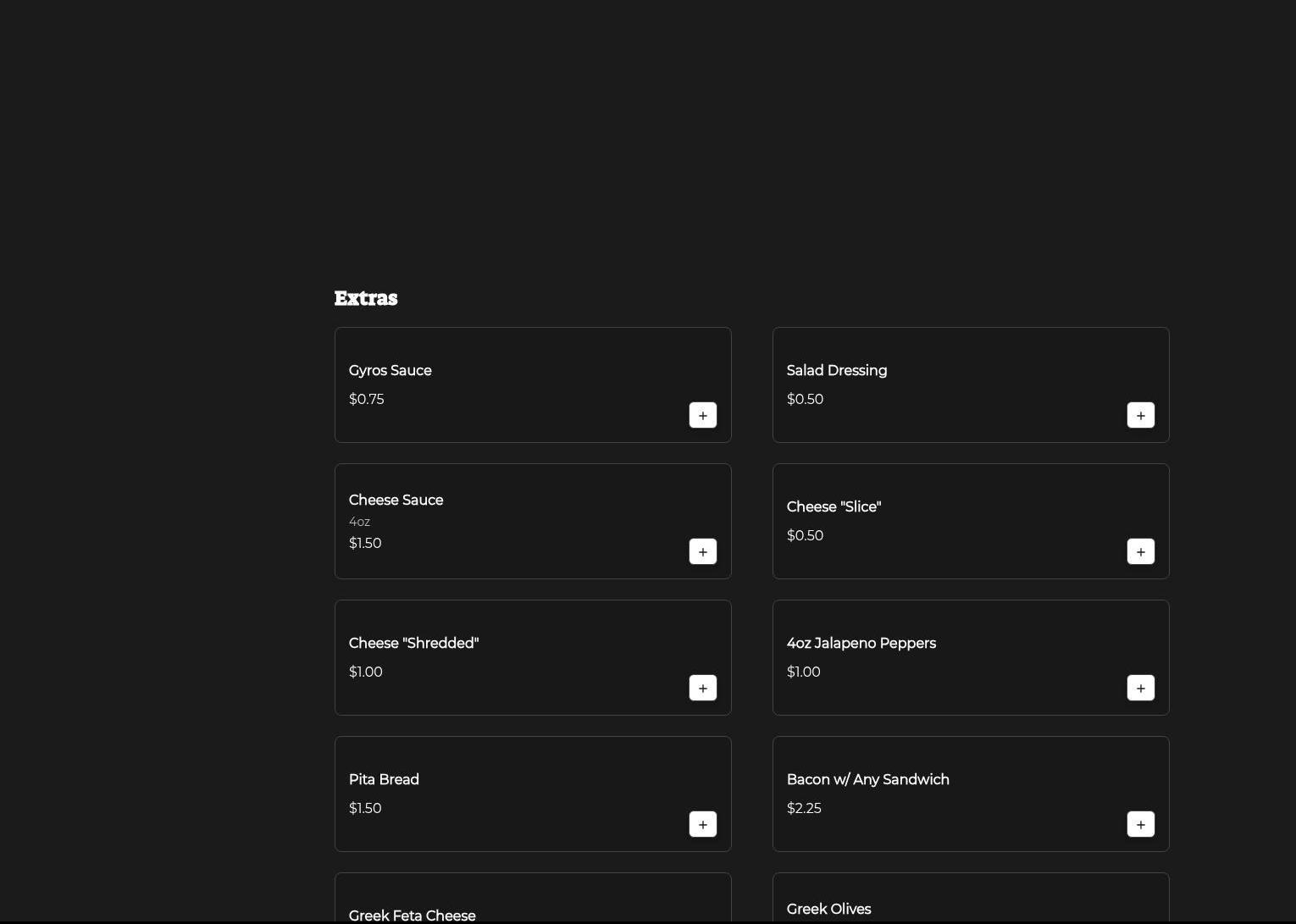Select the Bacon w/ Any Sandwich title

tap(867, 779)
